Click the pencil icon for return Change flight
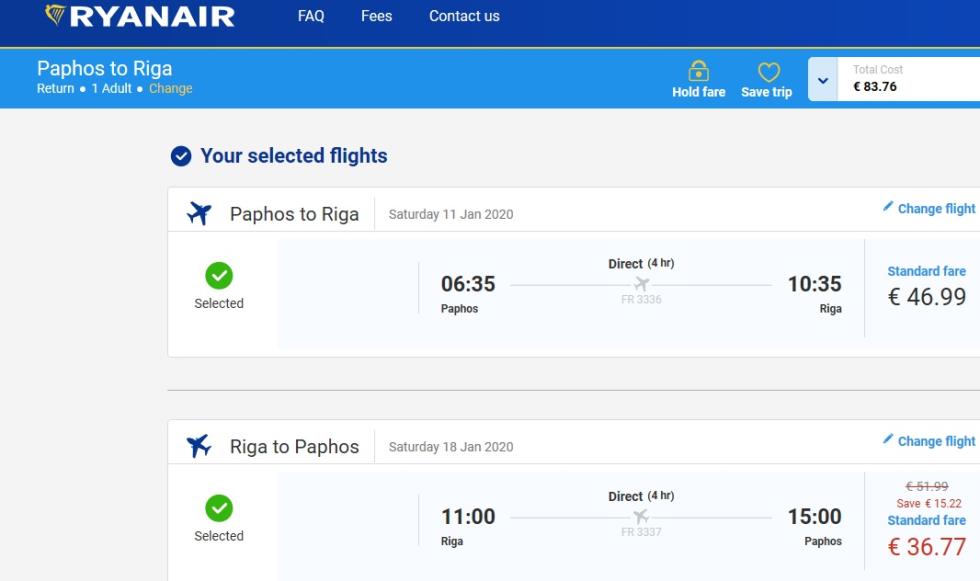 click(x=888, y=439)
